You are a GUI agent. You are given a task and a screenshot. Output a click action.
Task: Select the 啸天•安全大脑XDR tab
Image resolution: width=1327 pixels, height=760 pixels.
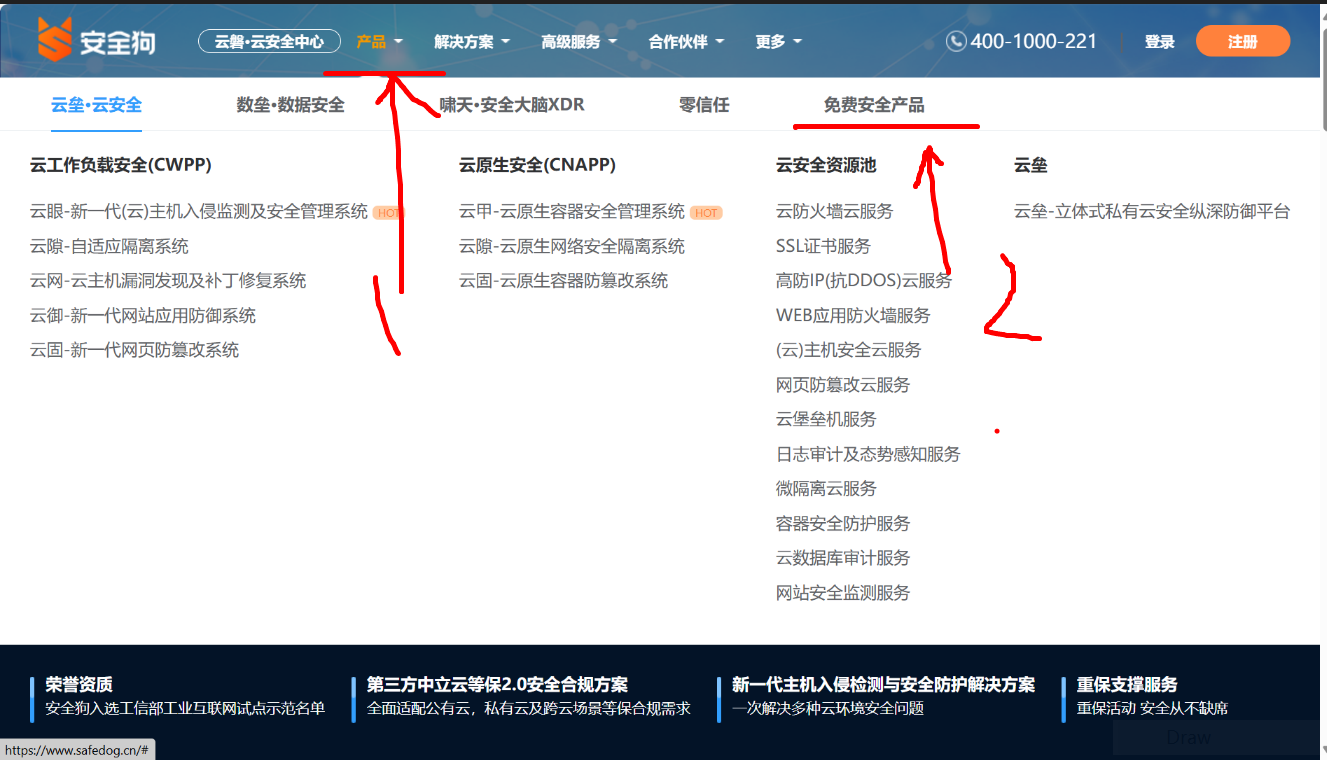coord(512,105)
